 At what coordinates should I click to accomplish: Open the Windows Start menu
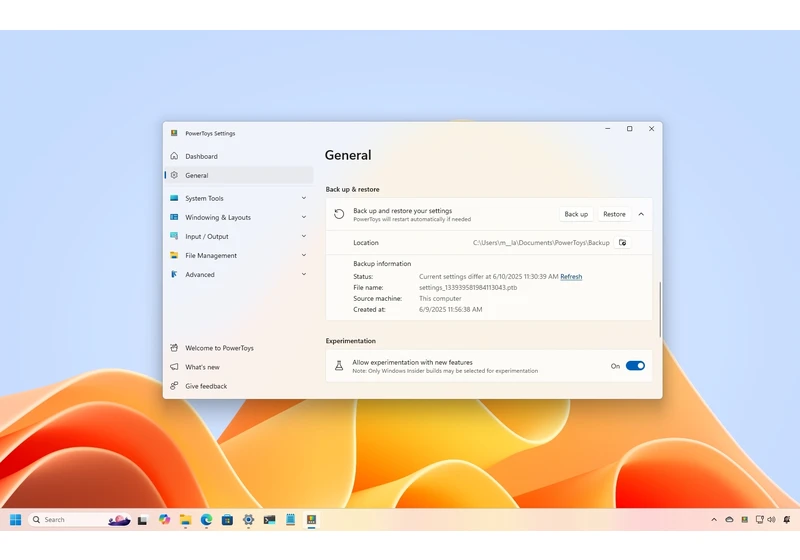pyautogui.click(x=16, y=519)
